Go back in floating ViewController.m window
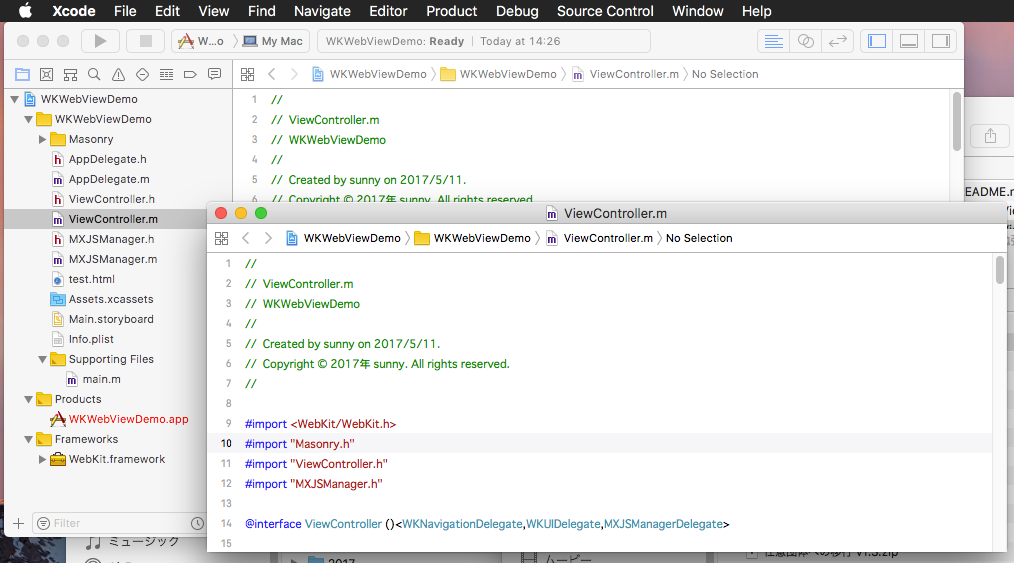Screen dimensions: 1014x563 (246, 239)
